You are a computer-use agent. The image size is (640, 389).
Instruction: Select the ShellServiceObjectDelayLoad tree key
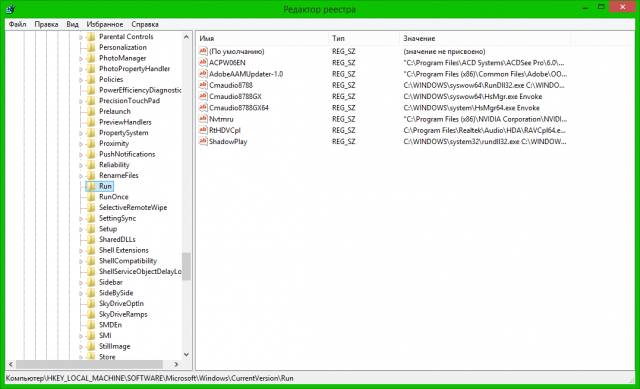[x=140, y=271]
